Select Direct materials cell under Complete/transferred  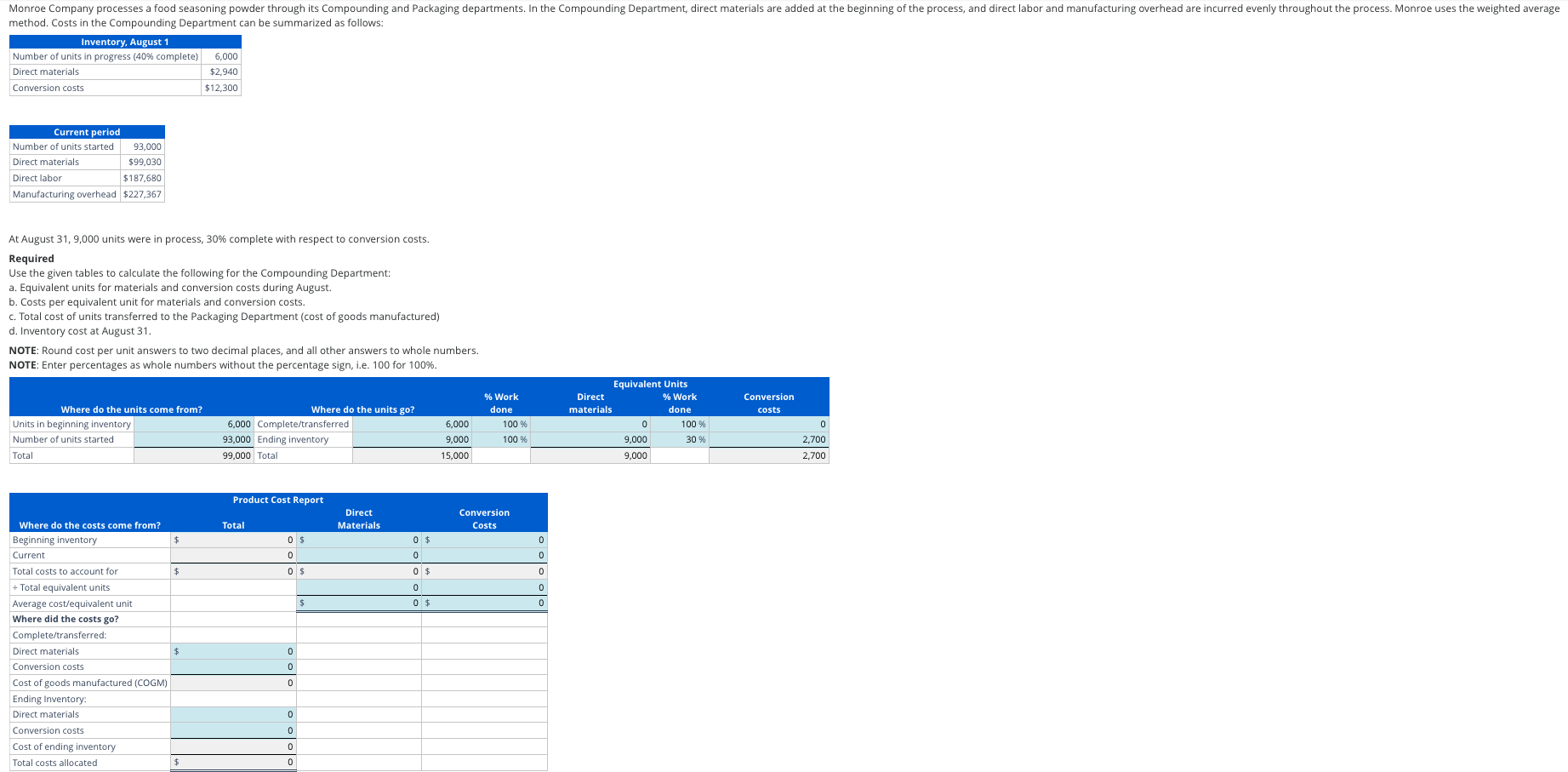[x=232, y=651]
